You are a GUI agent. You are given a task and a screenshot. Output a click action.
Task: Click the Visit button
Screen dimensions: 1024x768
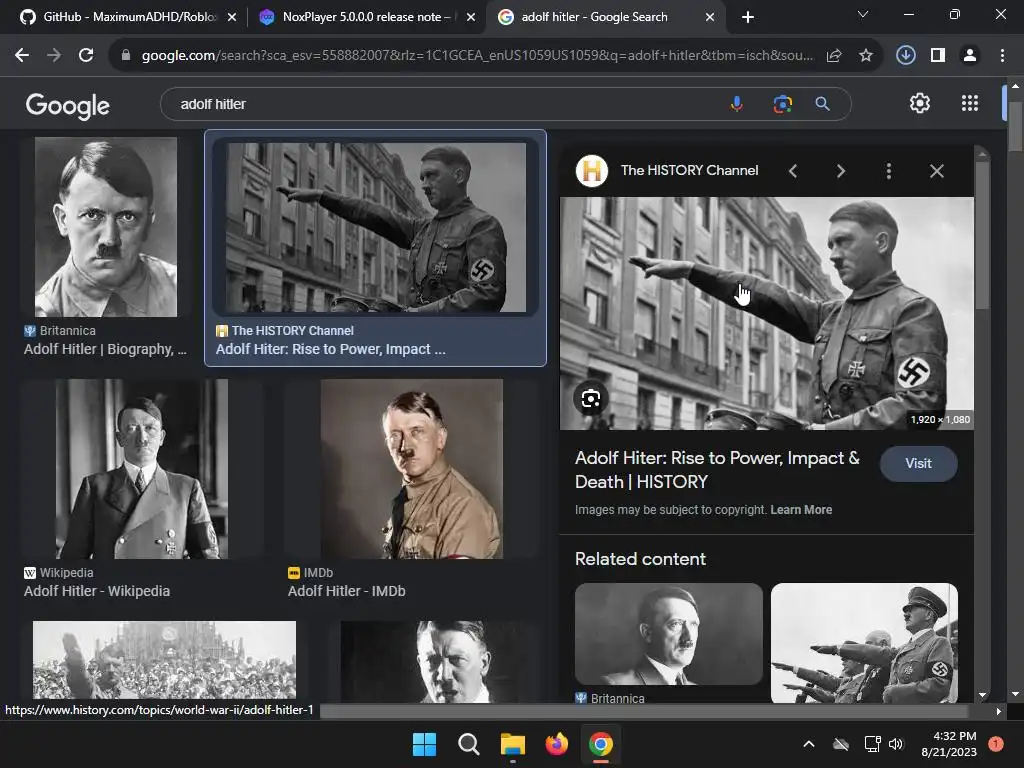click(918, 463)
